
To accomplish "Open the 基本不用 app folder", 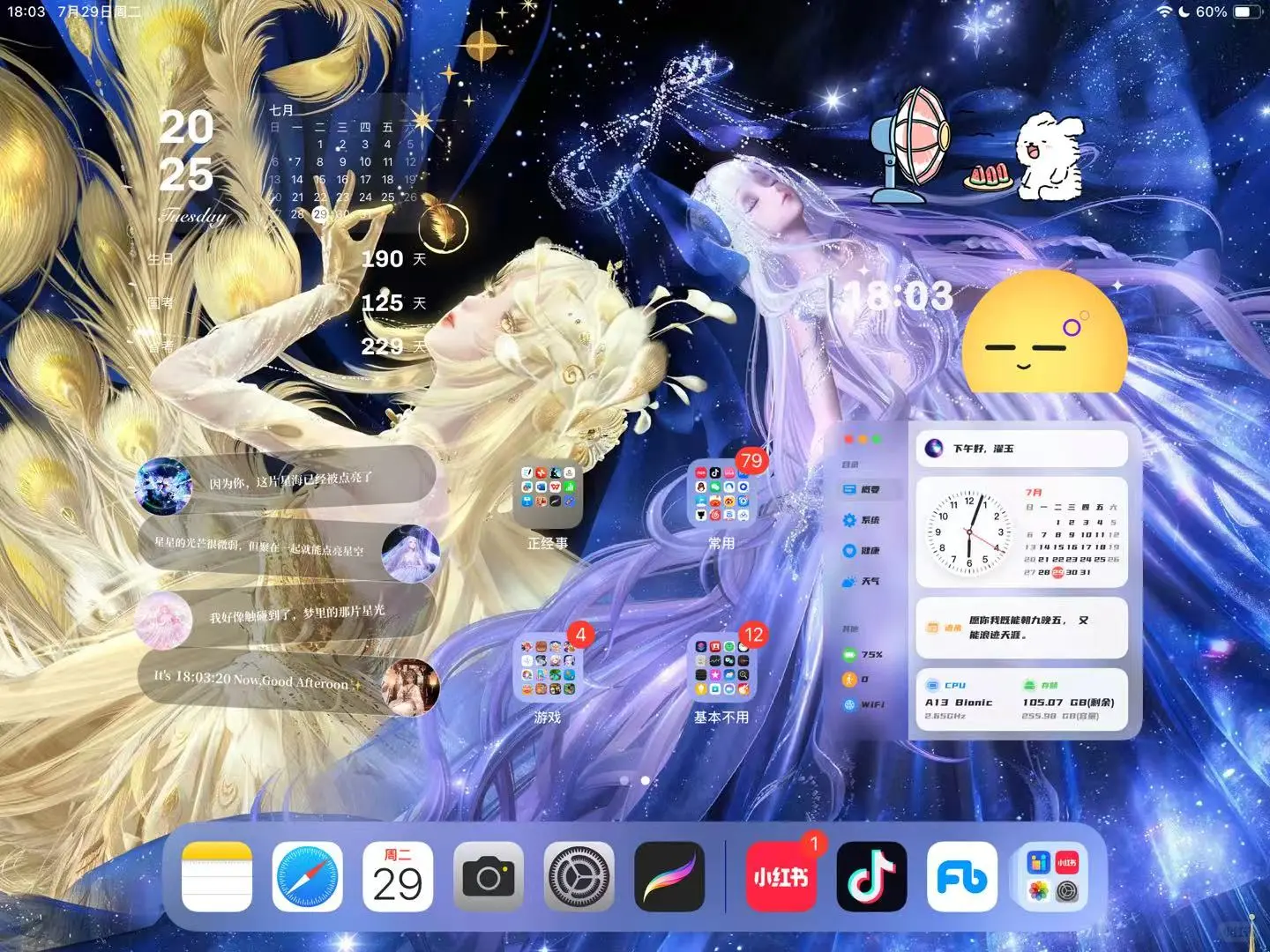I will tap(721, 668).
